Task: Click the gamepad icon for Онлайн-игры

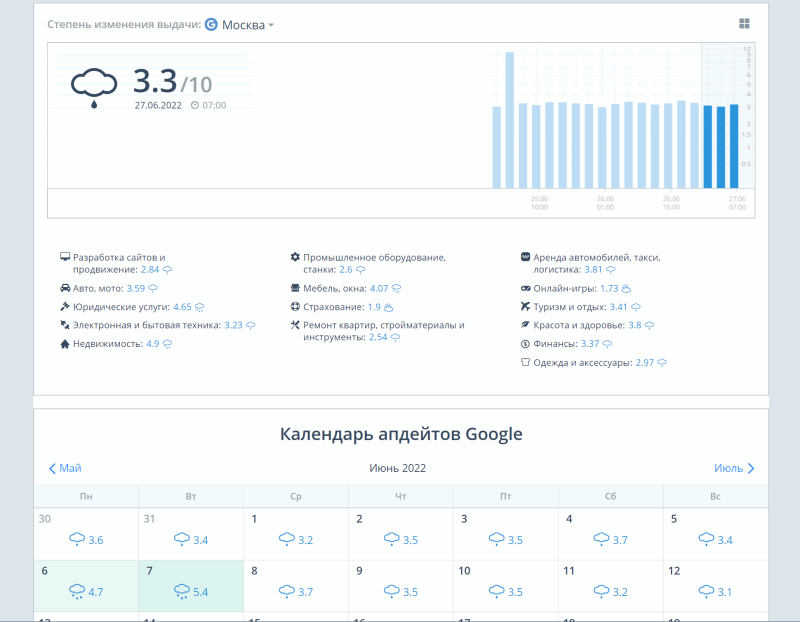Action: [525, 288]
